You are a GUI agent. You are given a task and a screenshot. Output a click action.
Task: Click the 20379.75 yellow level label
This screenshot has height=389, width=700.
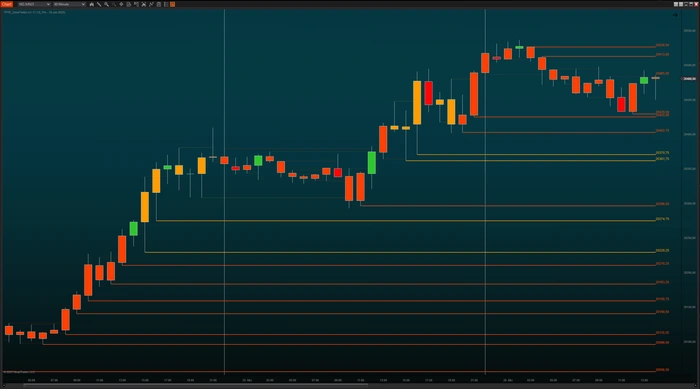pyautogui.click(x=662, y=153)
